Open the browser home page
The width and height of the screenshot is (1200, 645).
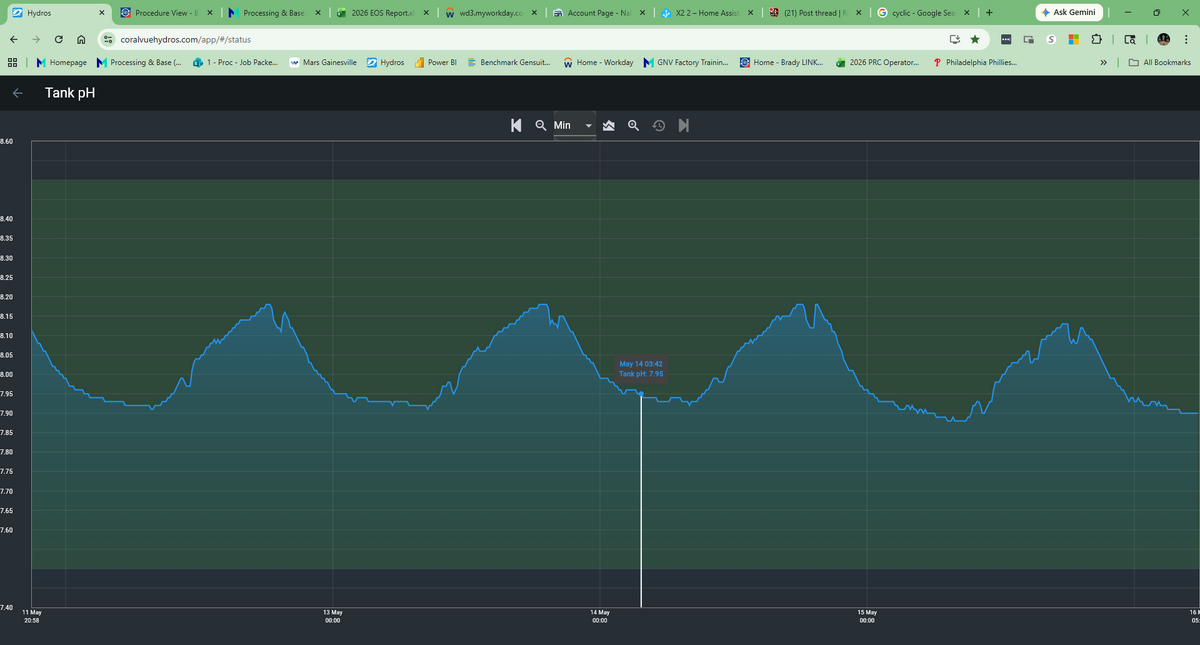[83, 39]
